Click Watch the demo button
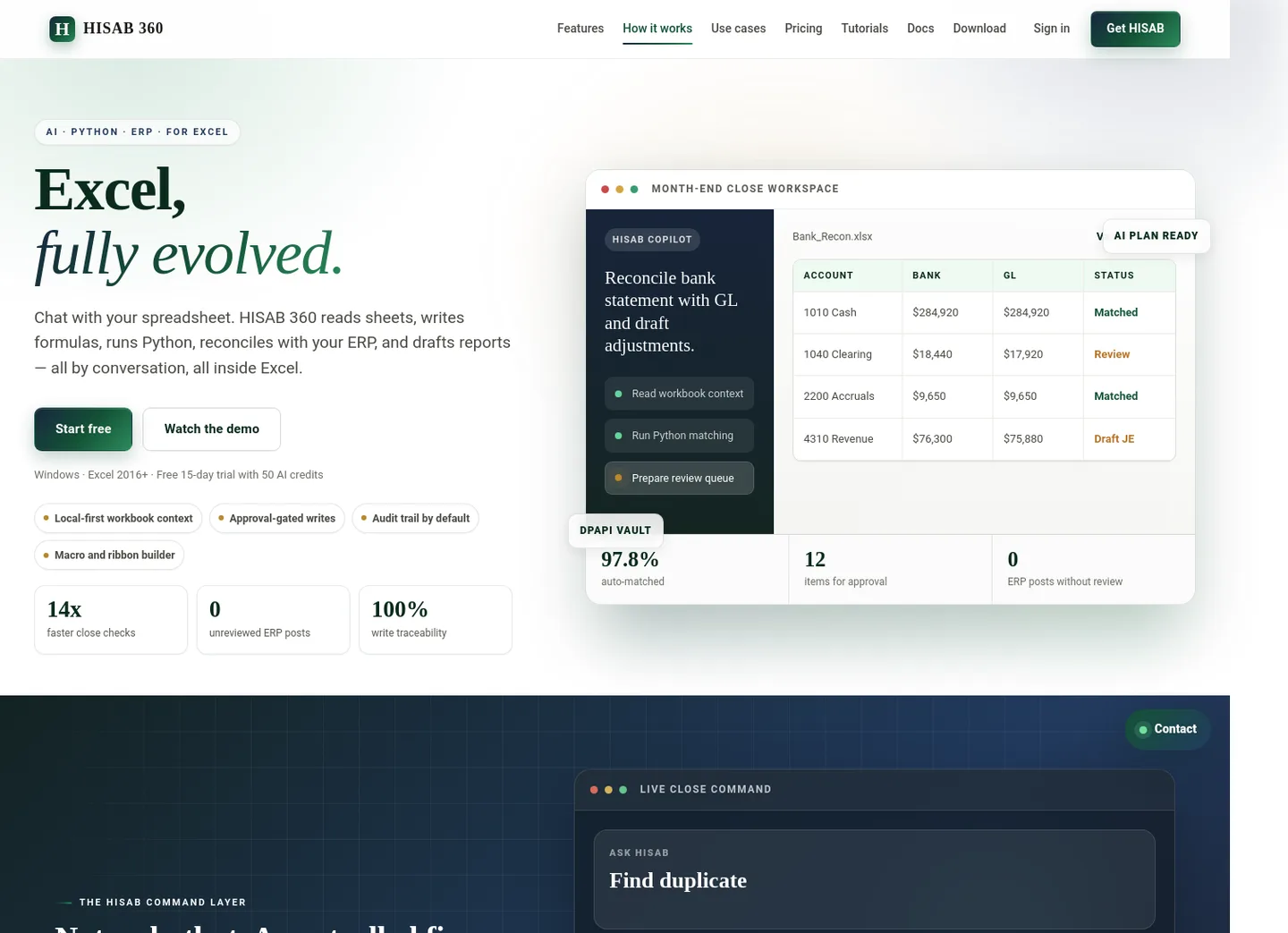The height and width of the screenshot is (933, 1288). point(212,429)
